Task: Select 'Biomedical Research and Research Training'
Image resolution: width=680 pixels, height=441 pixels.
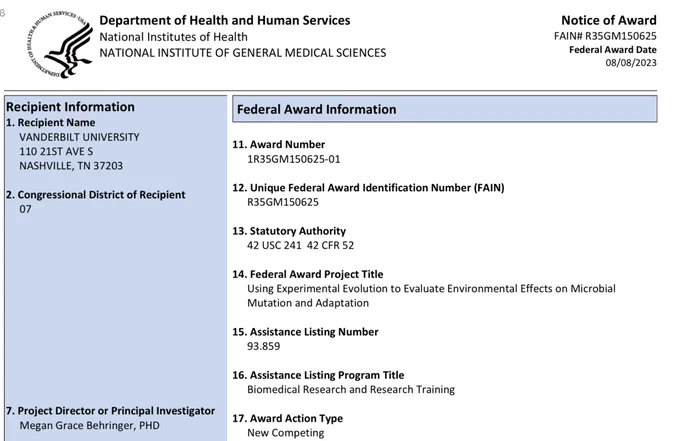Action: [x=351, y=389]
